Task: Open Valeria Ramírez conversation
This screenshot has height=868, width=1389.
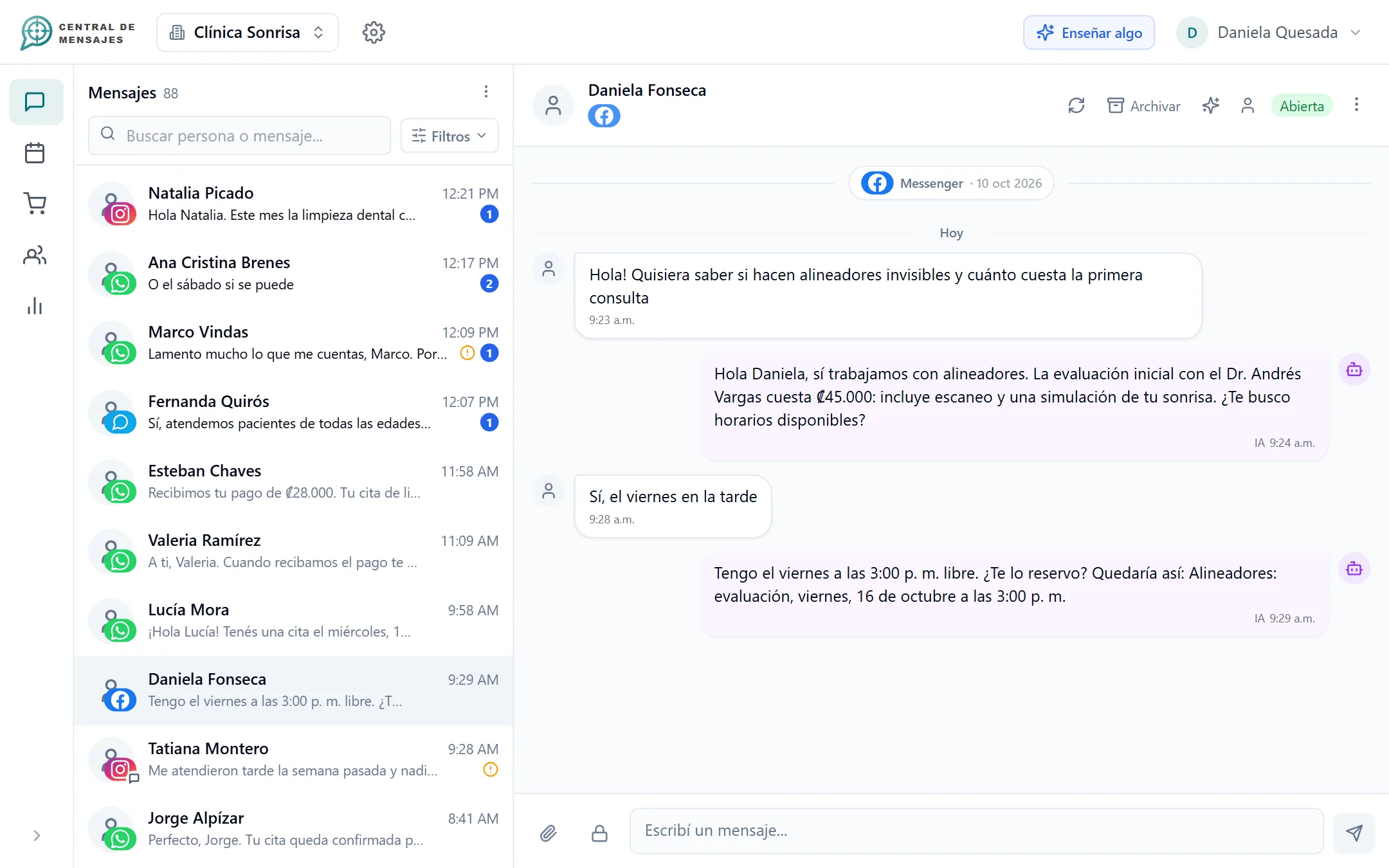Action: 293,551
